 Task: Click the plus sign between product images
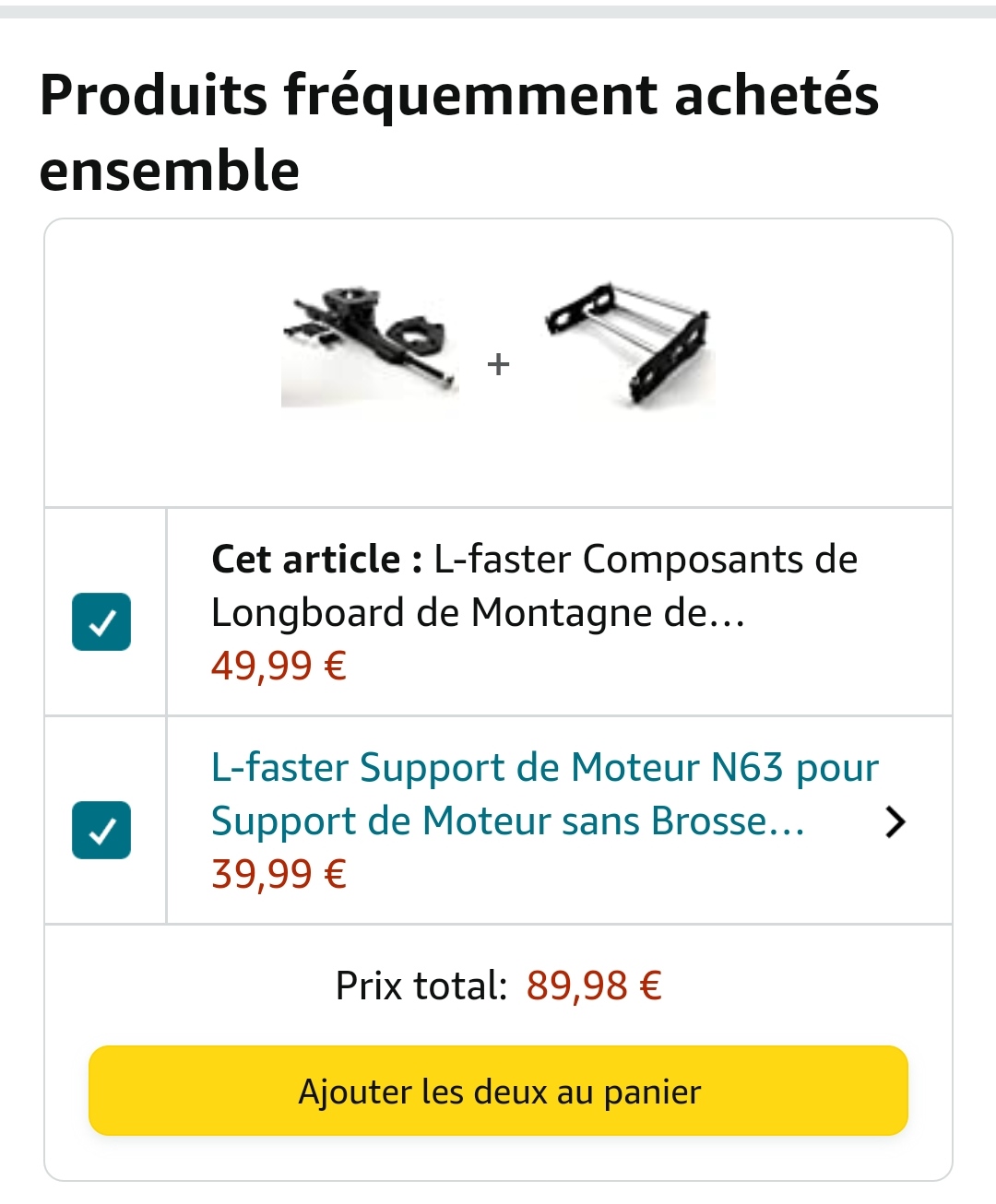point(499,364)
